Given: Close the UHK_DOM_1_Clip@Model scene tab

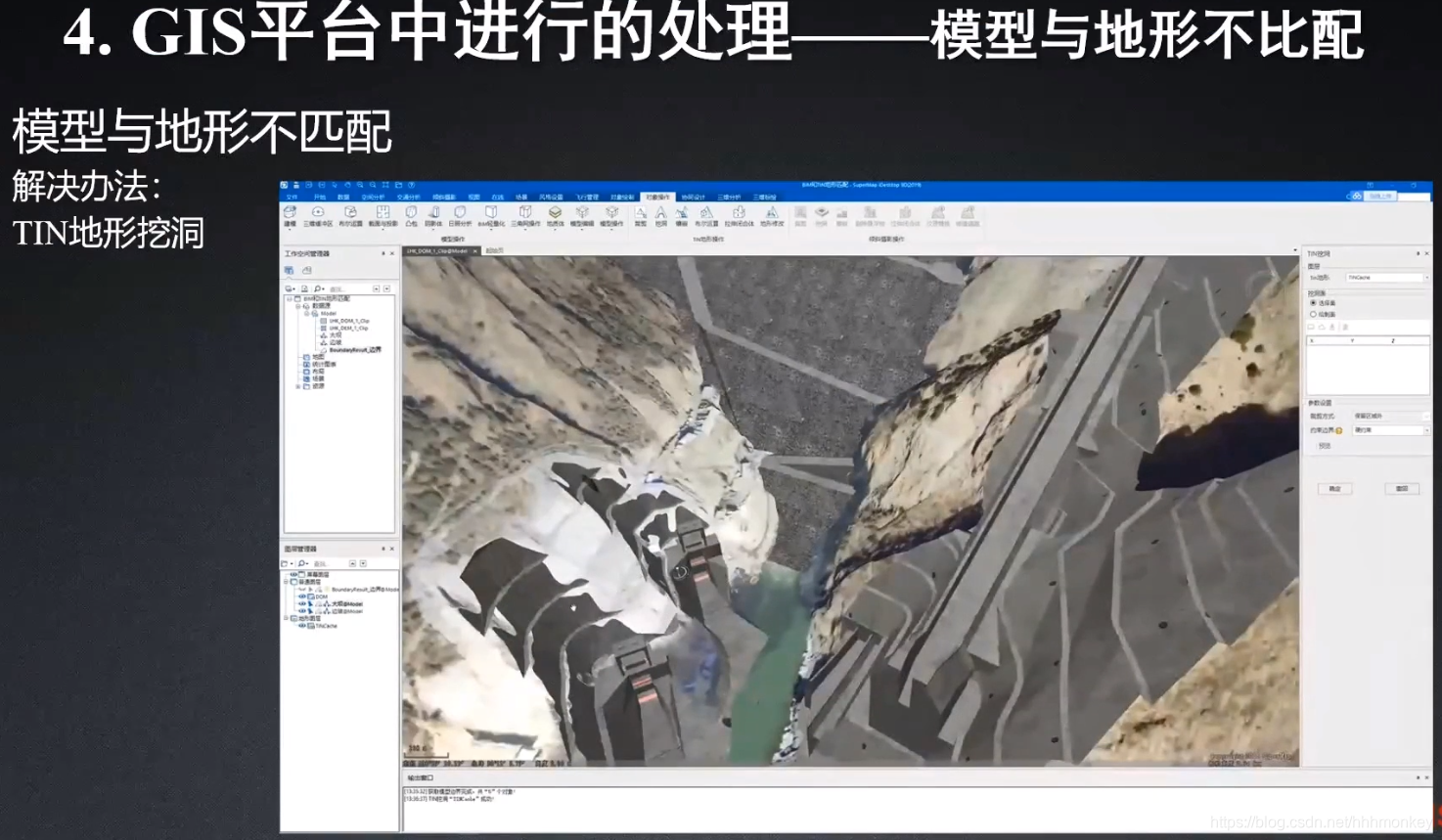Looking at the screenshot, I should pos(474,250).
